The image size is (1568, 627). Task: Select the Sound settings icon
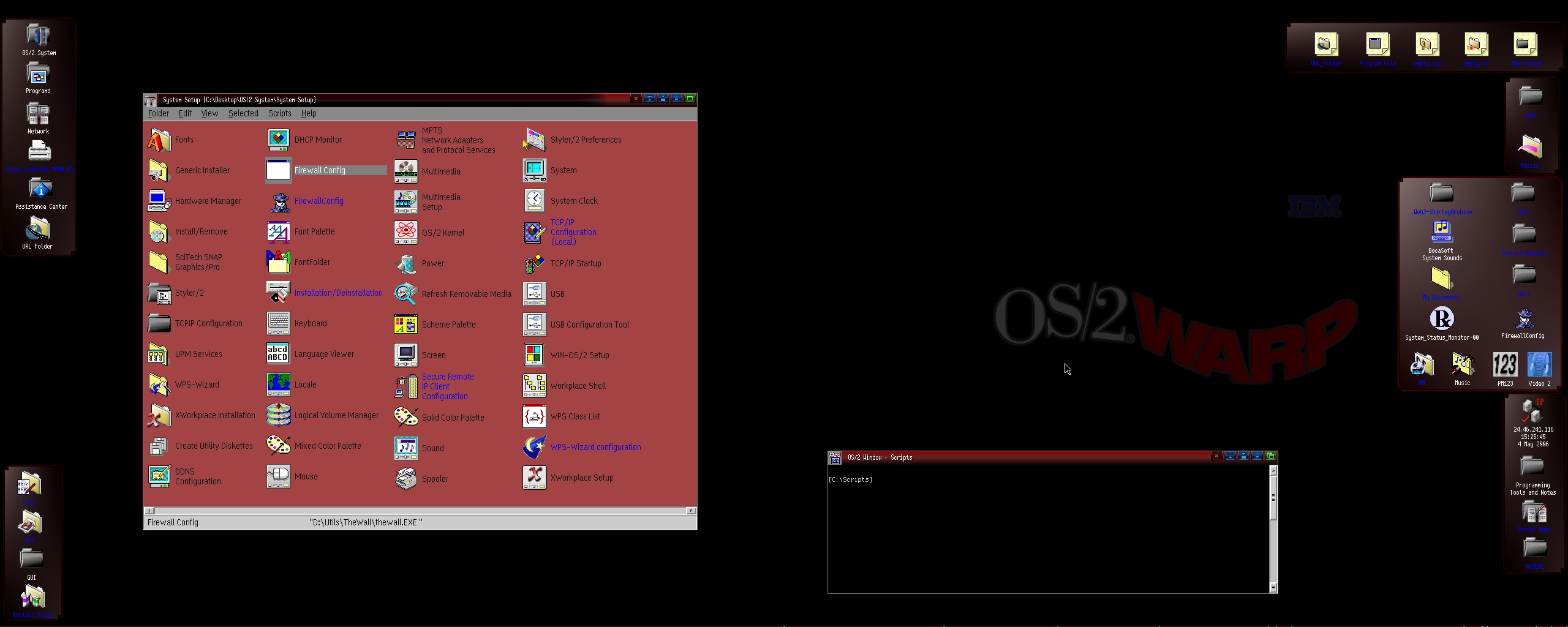(x=405, y=448)
